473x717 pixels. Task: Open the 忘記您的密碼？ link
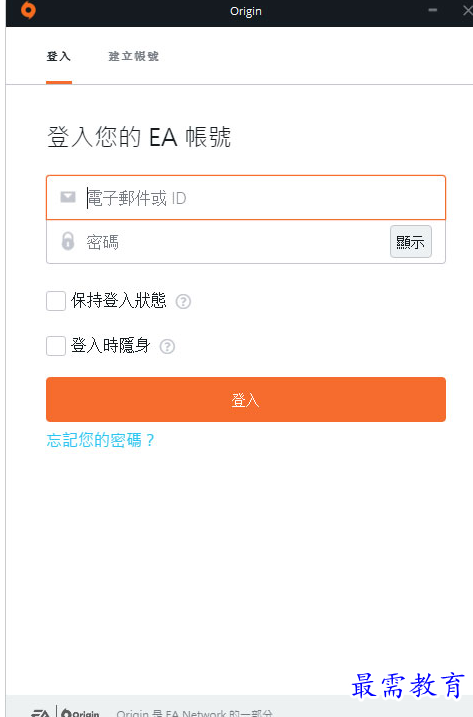click(x=100, y=440)
